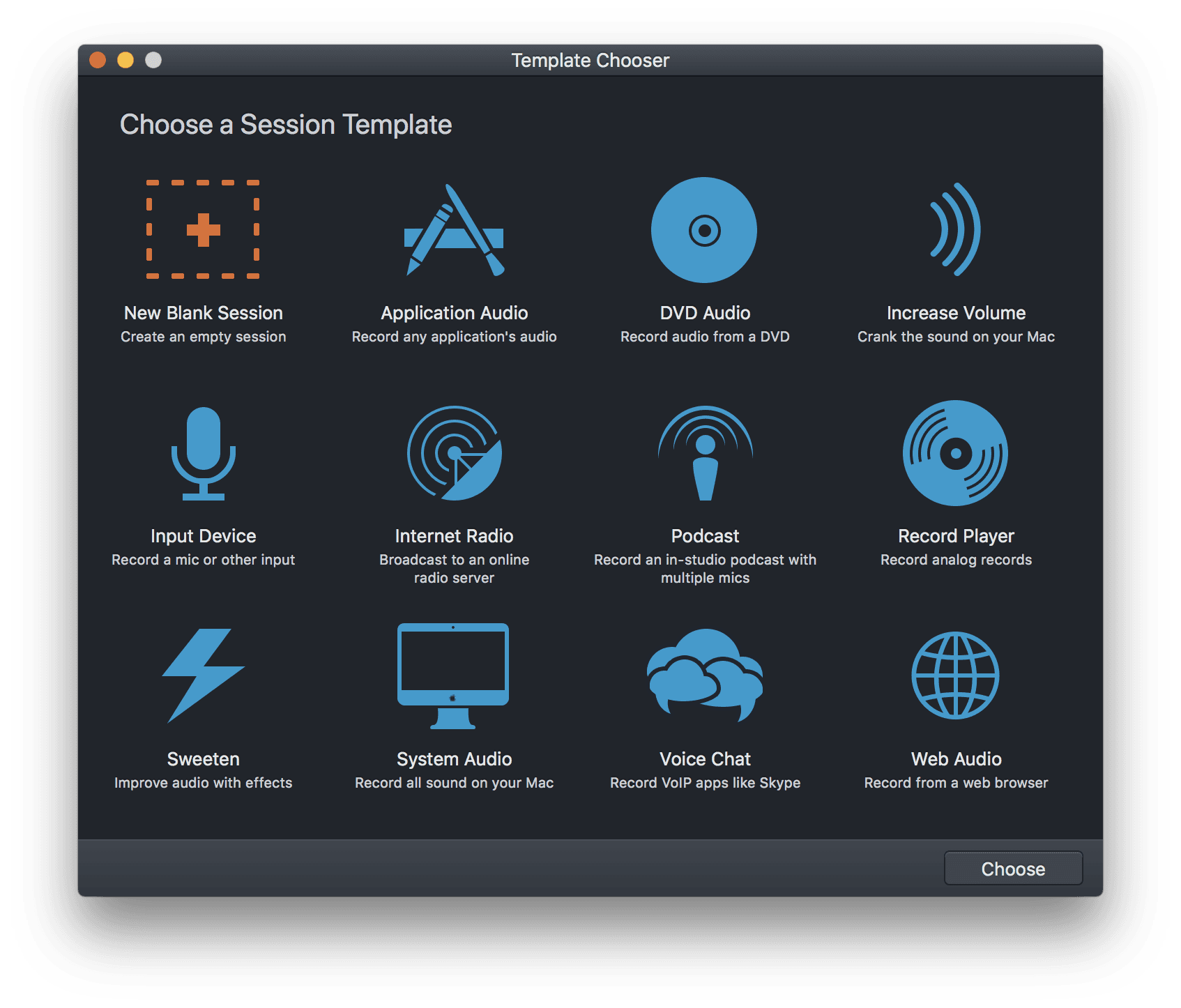
Task: Close the Template Chooser window
Action: 98,61
